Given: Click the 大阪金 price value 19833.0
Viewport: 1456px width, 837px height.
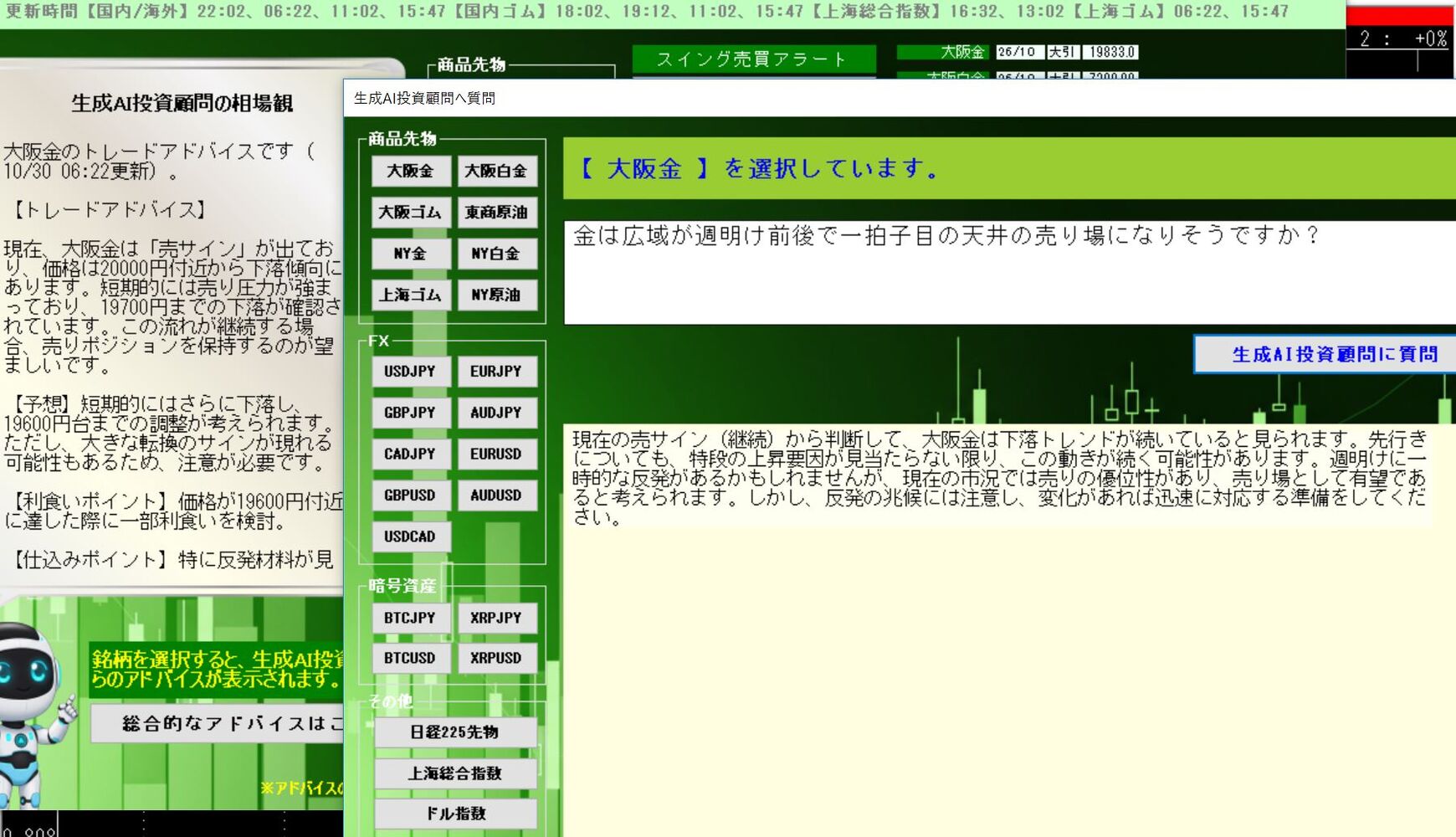Looking at the screenshot, I should click(1110, 52).
